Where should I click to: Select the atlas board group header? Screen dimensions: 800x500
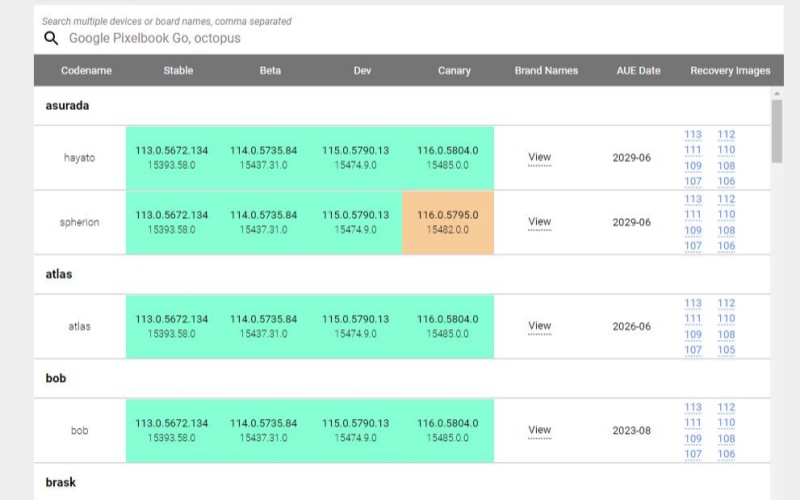click(59, 274)
